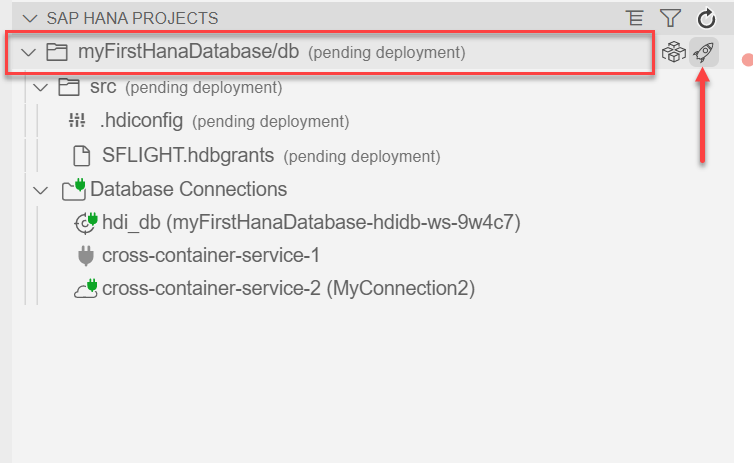Open the filter icon in panel header

[x=670, y=18]
